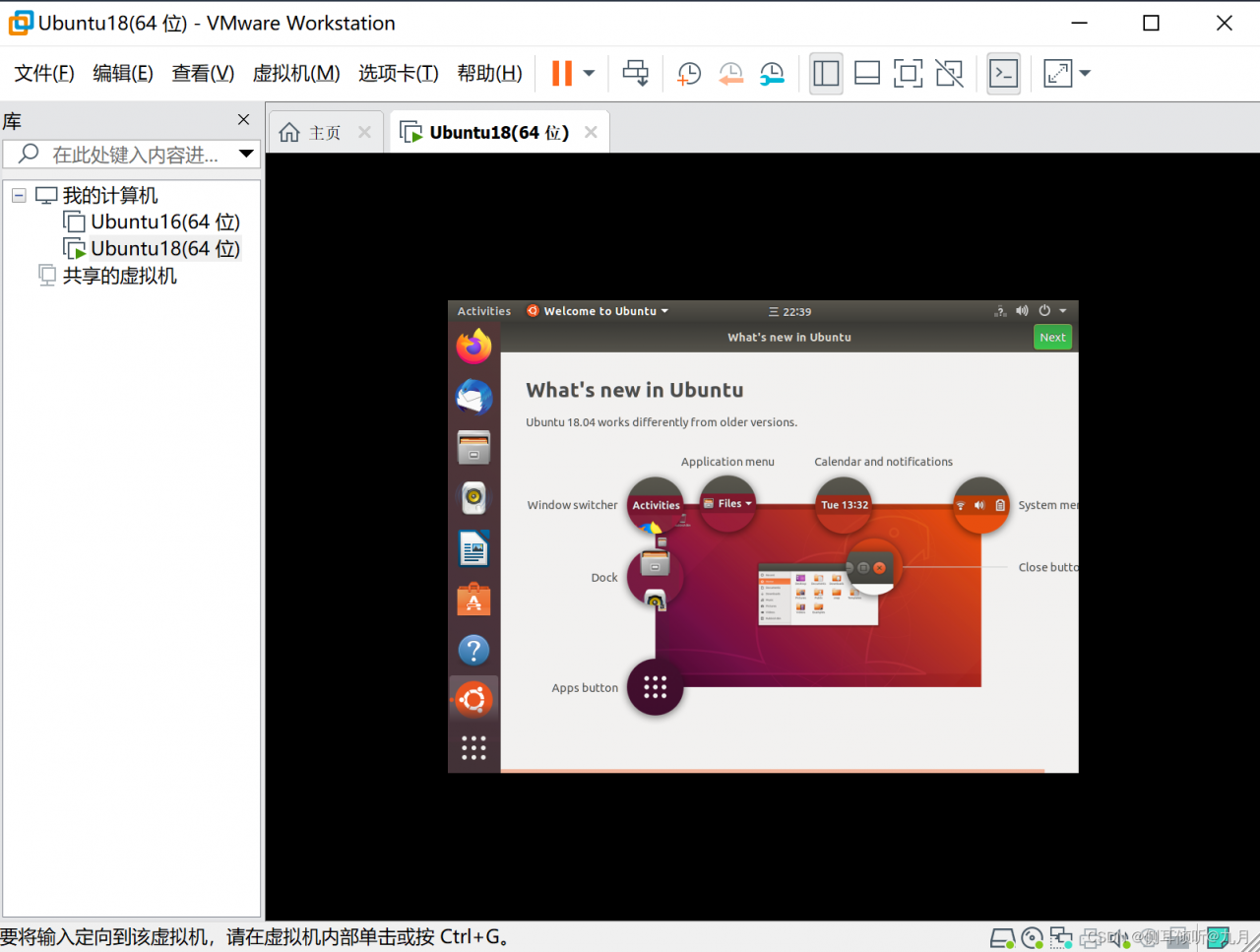Close the Ubuntu18(64 位) tab
Image resolution: width=1260 pixels, height=952 pixels.
[591, 132]
